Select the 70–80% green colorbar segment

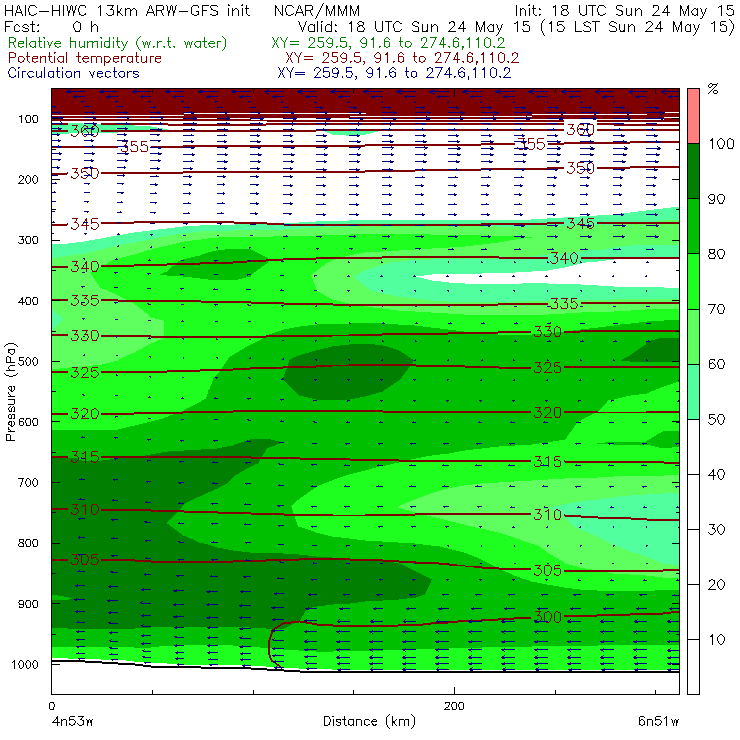coord(693,281)
